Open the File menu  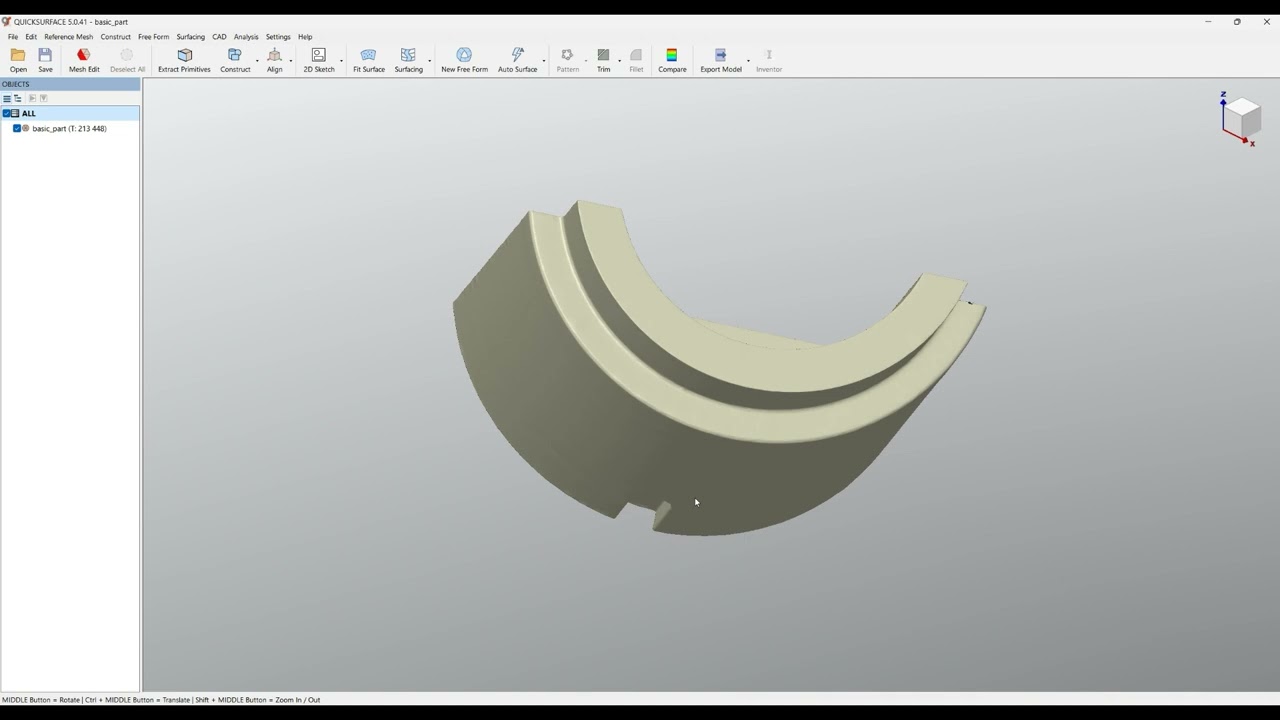(x=13, y=37)
